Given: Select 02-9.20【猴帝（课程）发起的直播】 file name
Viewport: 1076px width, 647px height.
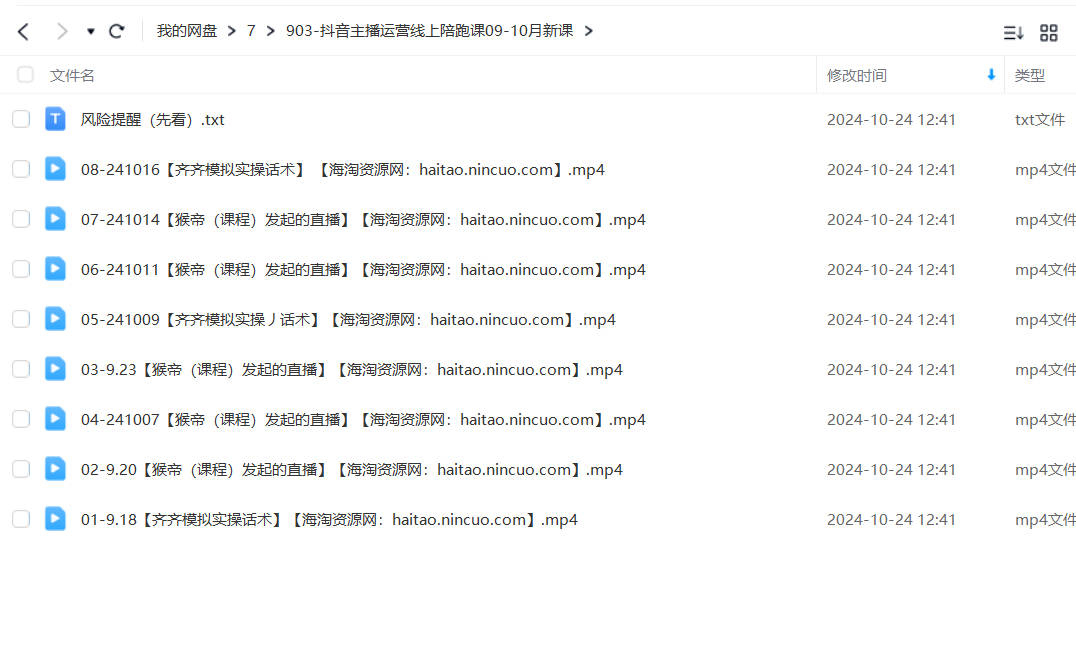Looking at the screenshot, I should pos(351,470).
